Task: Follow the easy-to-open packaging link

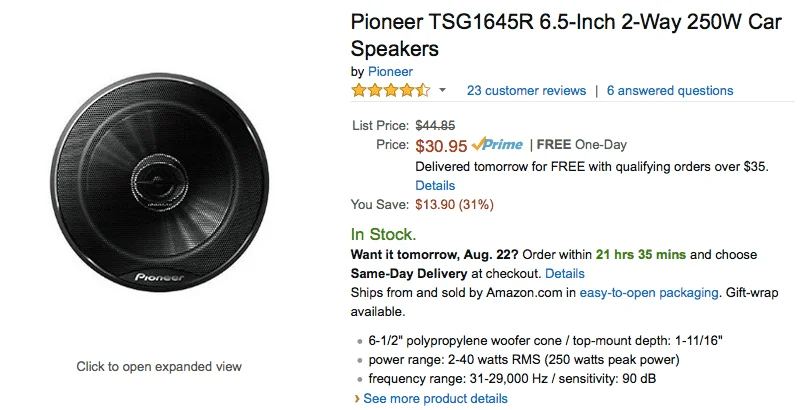Action: pos(649,293)
